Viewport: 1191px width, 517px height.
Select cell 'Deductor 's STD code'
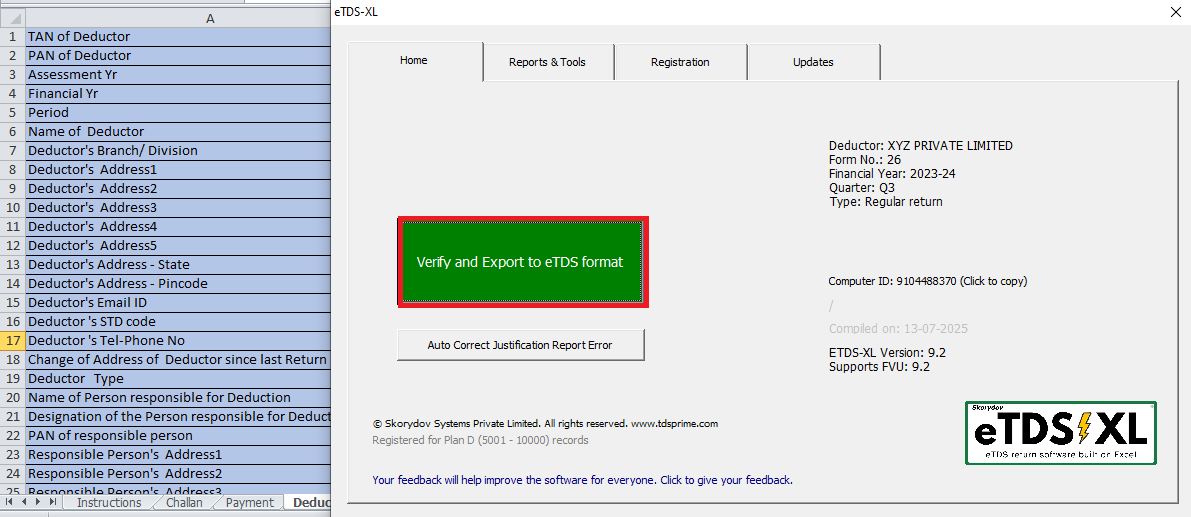point(178,321)
